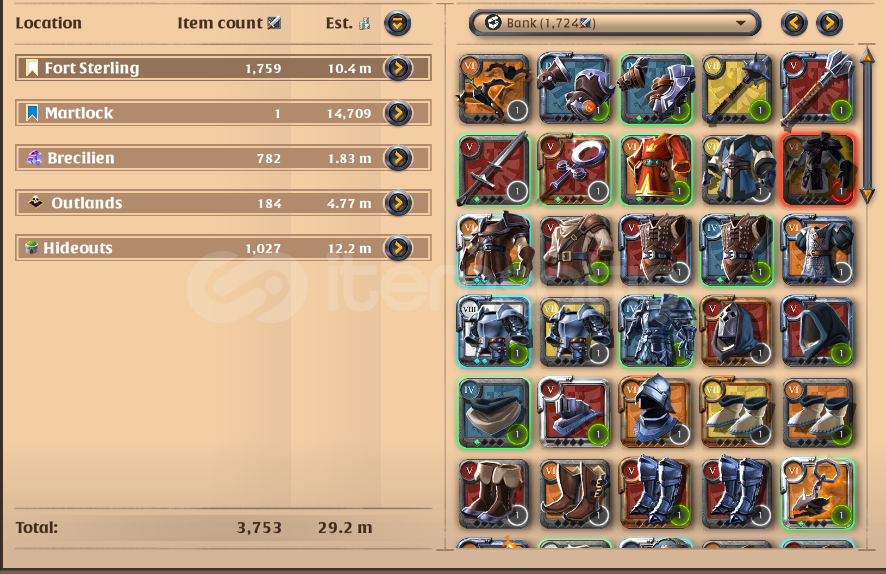The image size is (886, 574).
Task: Open the Fort Sterling location arrow
Action: click(398, 68)
